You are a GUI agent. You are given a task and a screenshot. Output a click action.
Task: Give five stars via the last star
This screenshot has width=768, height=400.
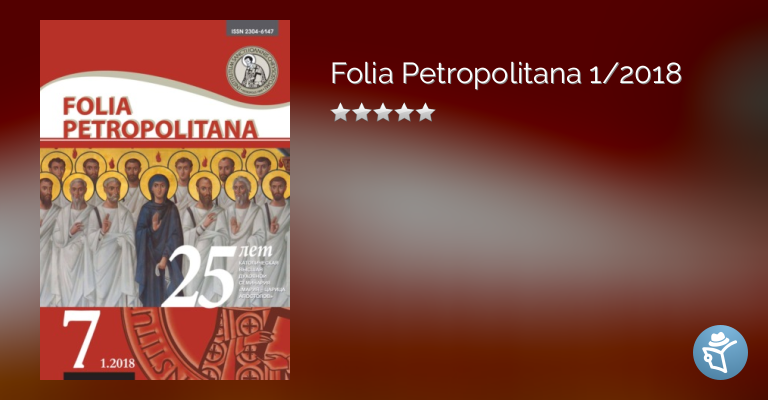(x=426, y=112)
